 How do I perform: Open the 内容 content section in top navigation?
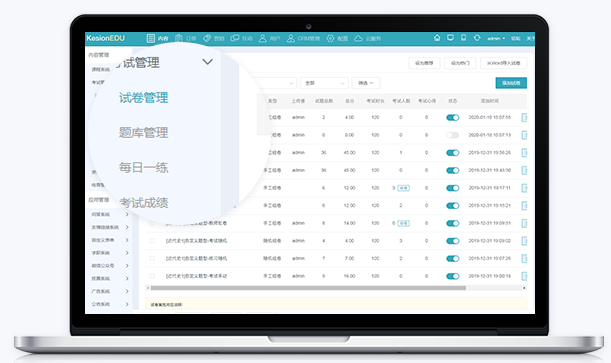pos(157,38)
